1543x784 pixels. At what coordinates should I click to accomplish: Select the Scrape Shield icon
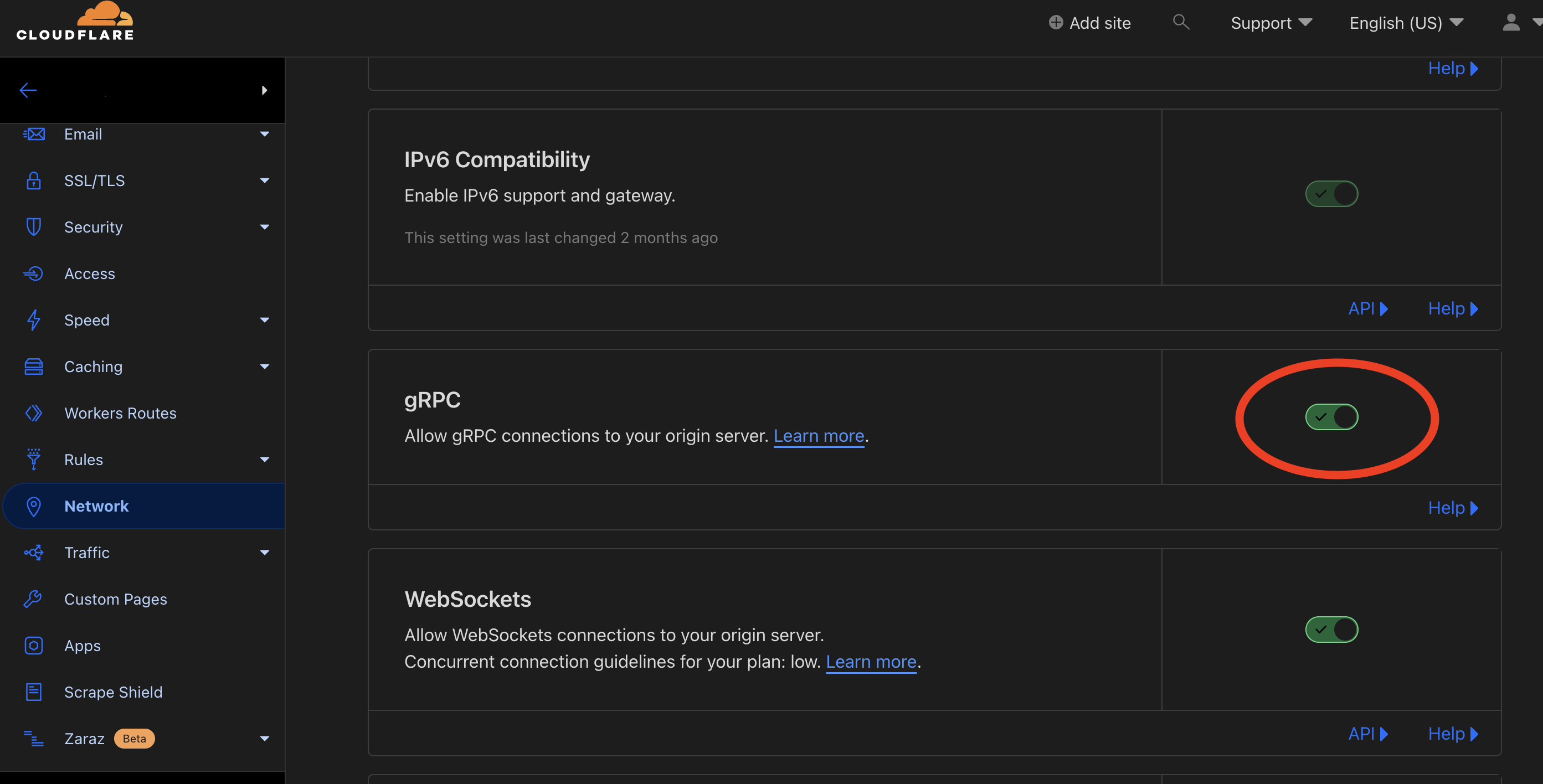[x=34, y=692]
